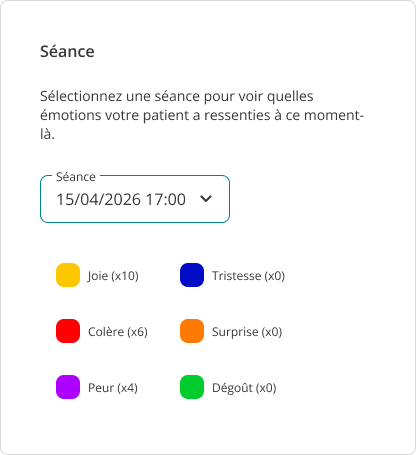Screen dimensions: 416x455
Task: Click the purple Peur color swatch
Action: tap(68, 387)
